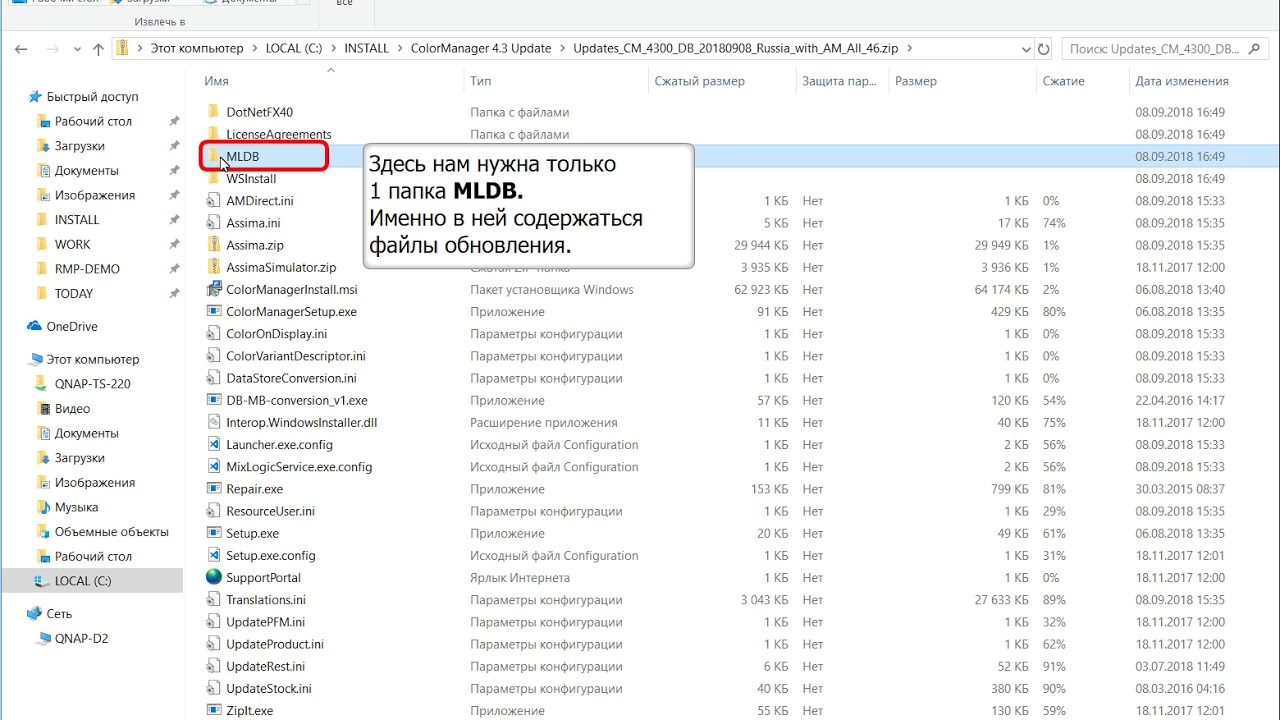The image size is (1280, 720).
Task: Select the UpdateRest.ini file name
Action: pyautogui.click(x=266, y=666)
